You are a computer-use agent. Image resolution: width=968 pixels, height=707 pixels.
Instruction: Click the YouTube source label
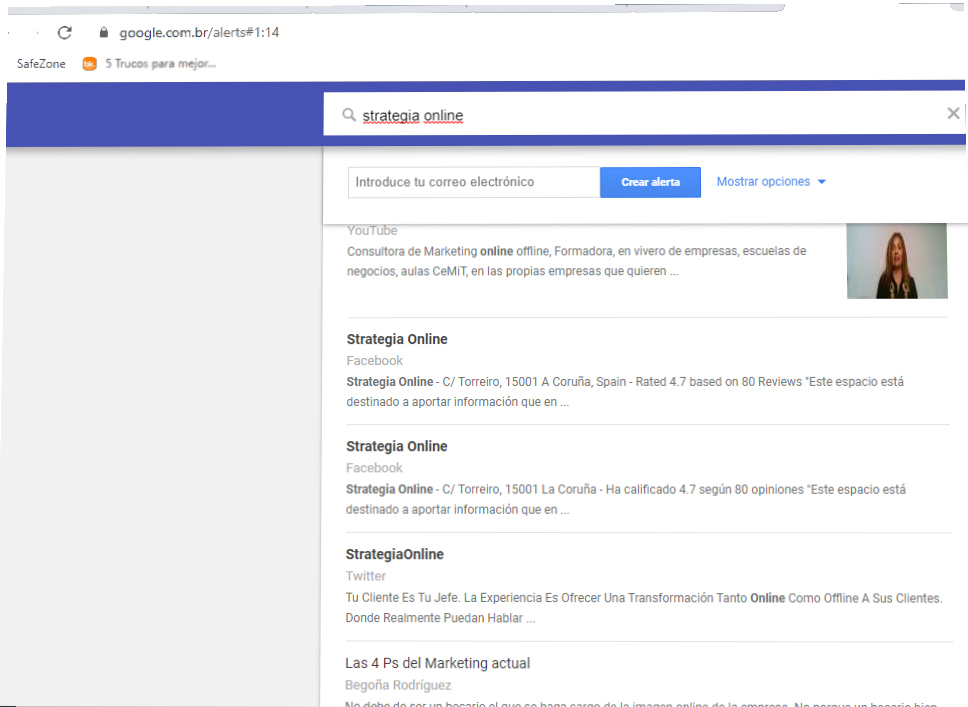(x=372, y=230)
